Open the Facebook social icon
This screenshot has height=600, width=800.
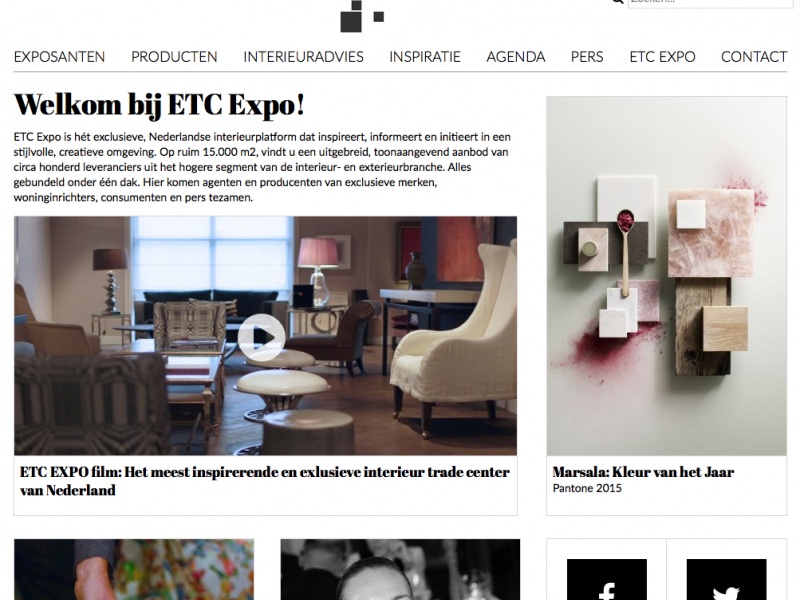[x=607, y=580]
